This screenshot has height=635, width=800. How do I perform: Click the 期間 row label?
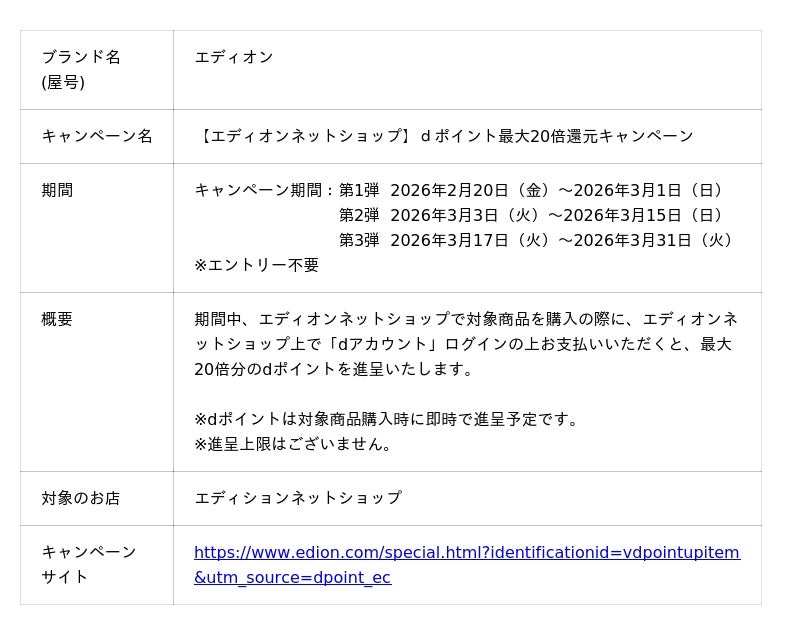(57, 190)
